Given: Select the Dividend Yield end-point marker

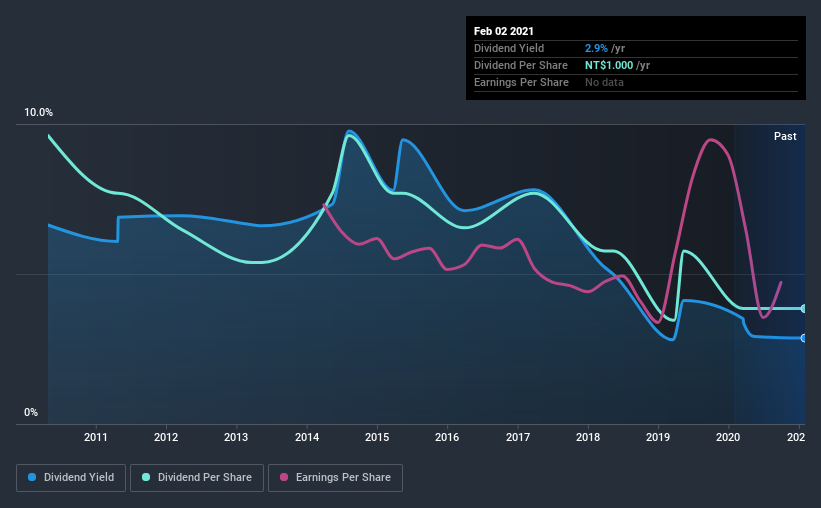Looking at the screenshot, I should pyautogui.click(x=803, y=338).
